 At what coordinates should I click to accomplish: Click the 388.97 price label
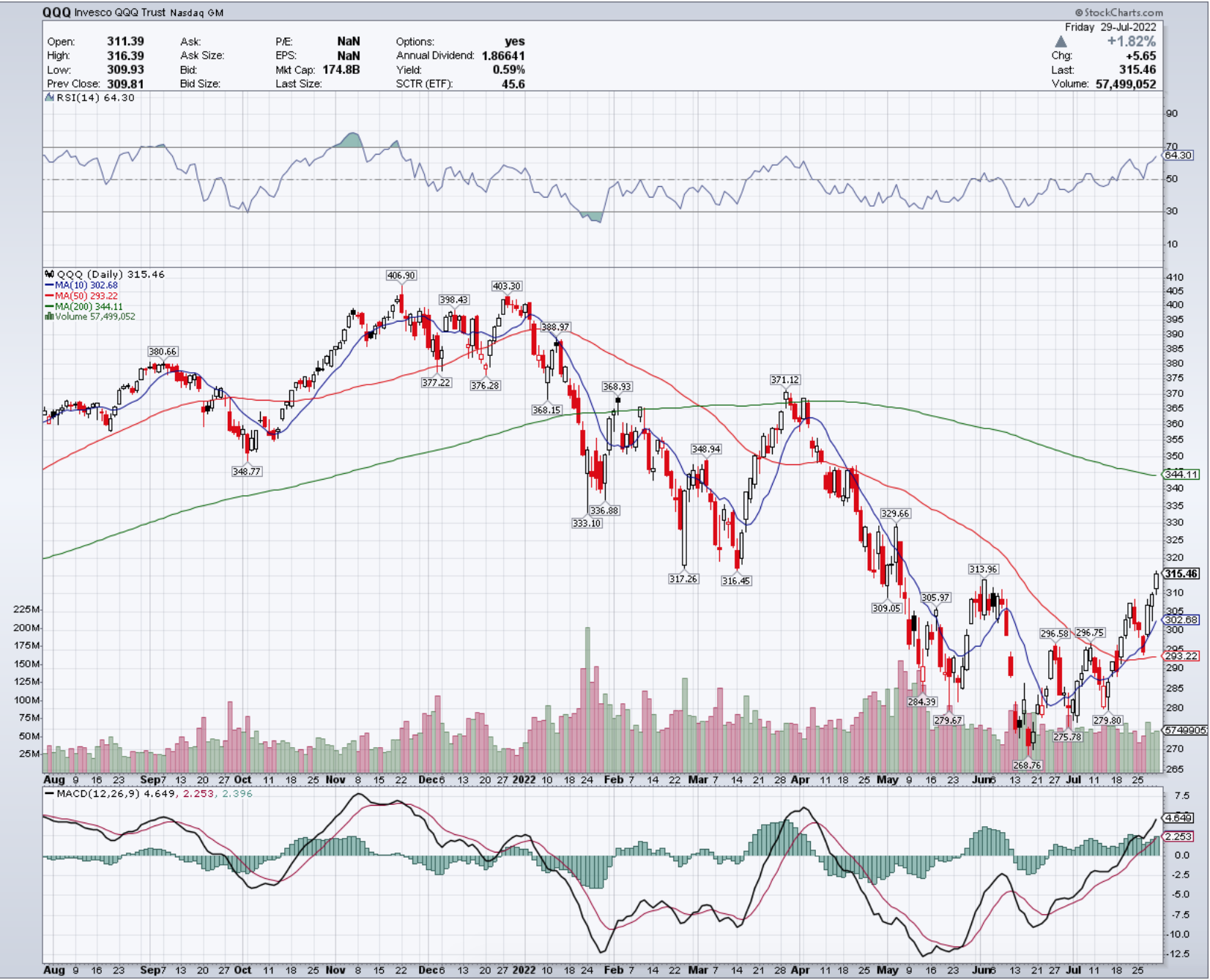tap(555, 327)
